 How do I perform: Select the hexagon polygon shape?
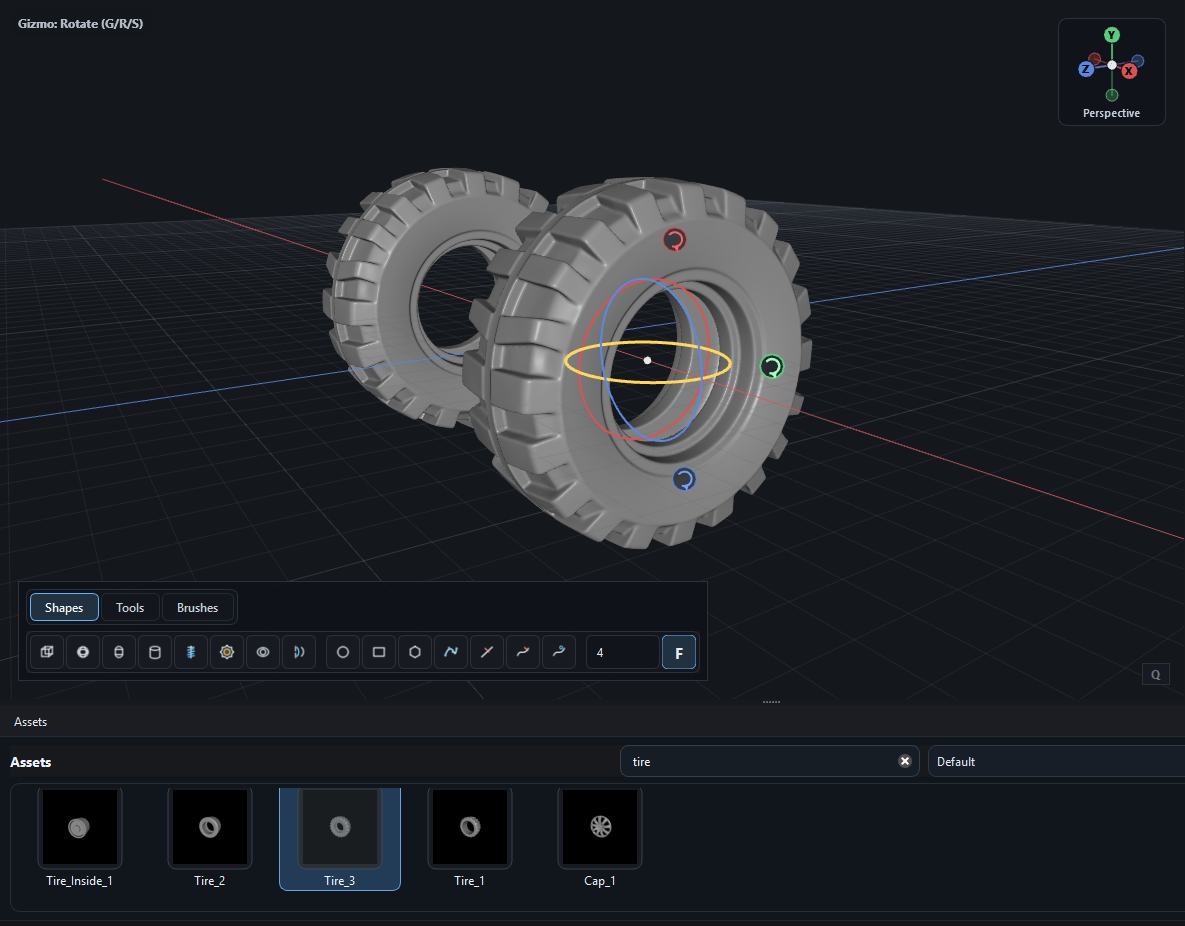point(415,652)
